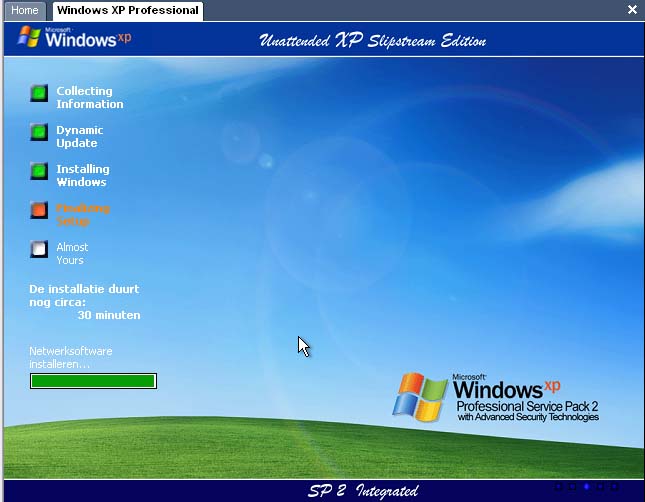Click the white Almost Yours step indicator
The height and width of the screenshot is (502, 645).
coord(39,249)
